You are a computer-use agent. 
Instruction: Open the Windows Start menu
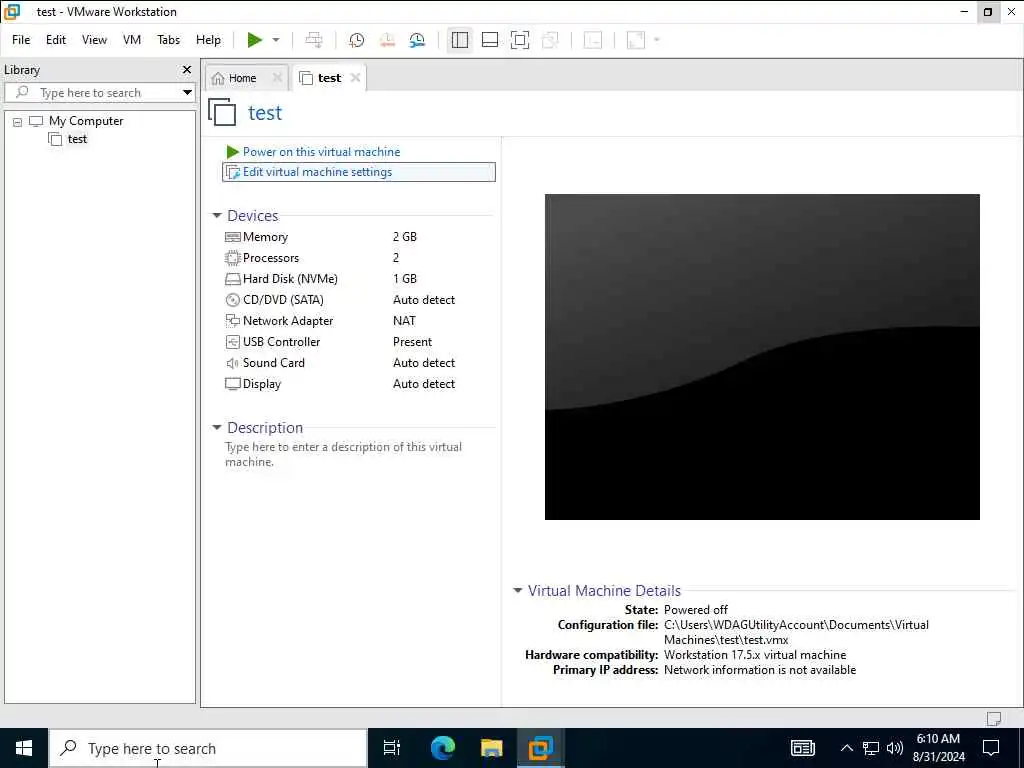(24, 748)
